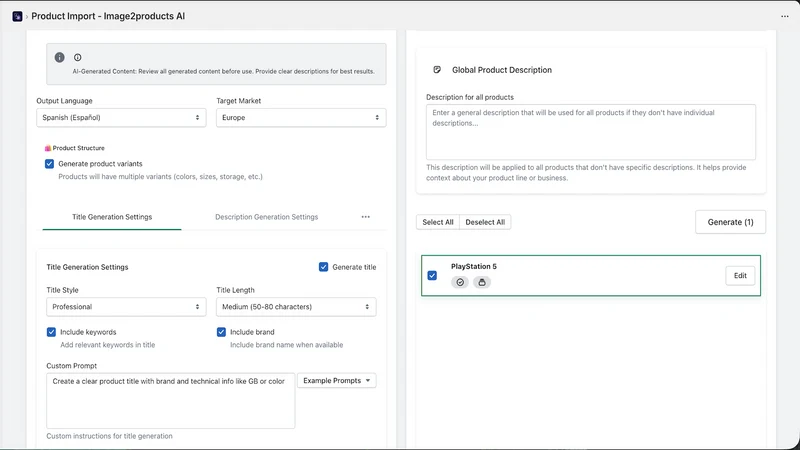
Task: Click the PlayStation 5 bag status icon
Action: pyautogui.click(x=482, y=282)
